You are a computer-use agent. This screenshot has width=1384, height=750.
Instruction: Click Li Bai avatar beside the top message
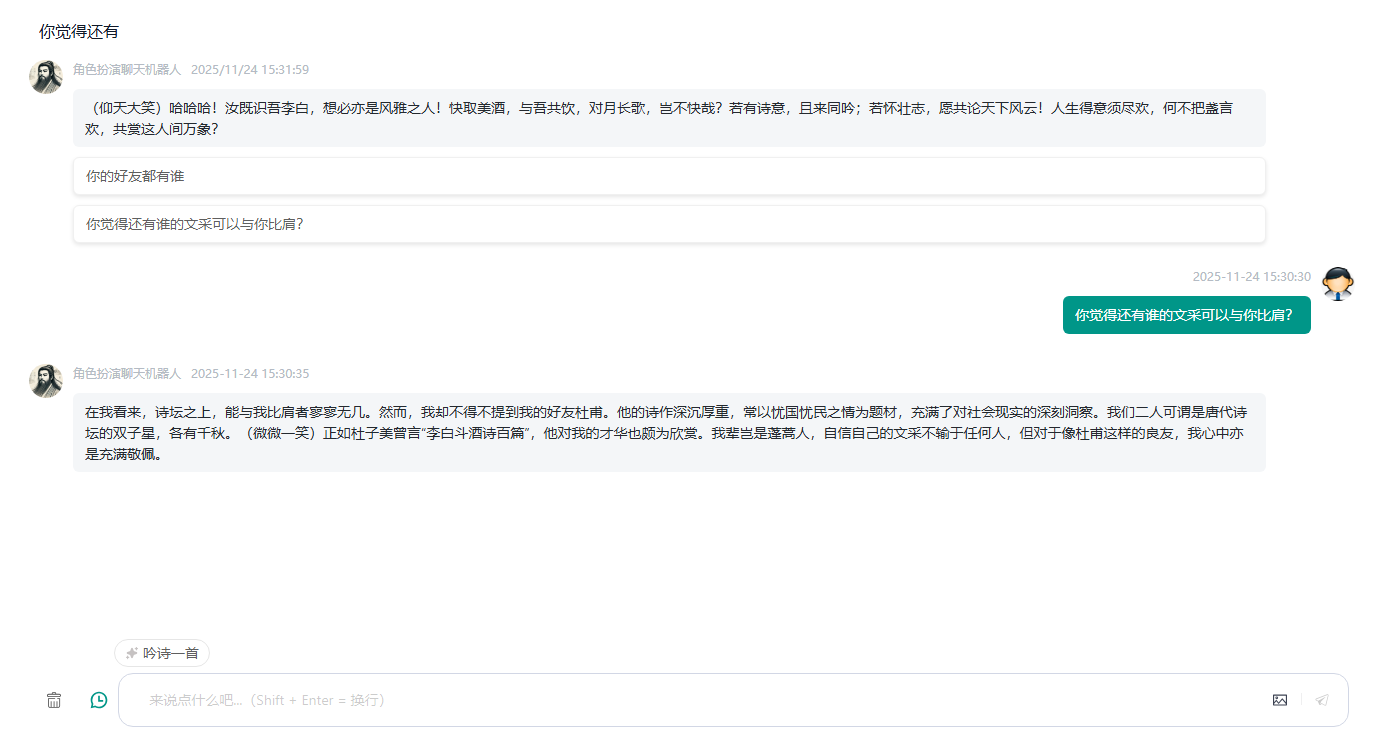click(46, 77)
